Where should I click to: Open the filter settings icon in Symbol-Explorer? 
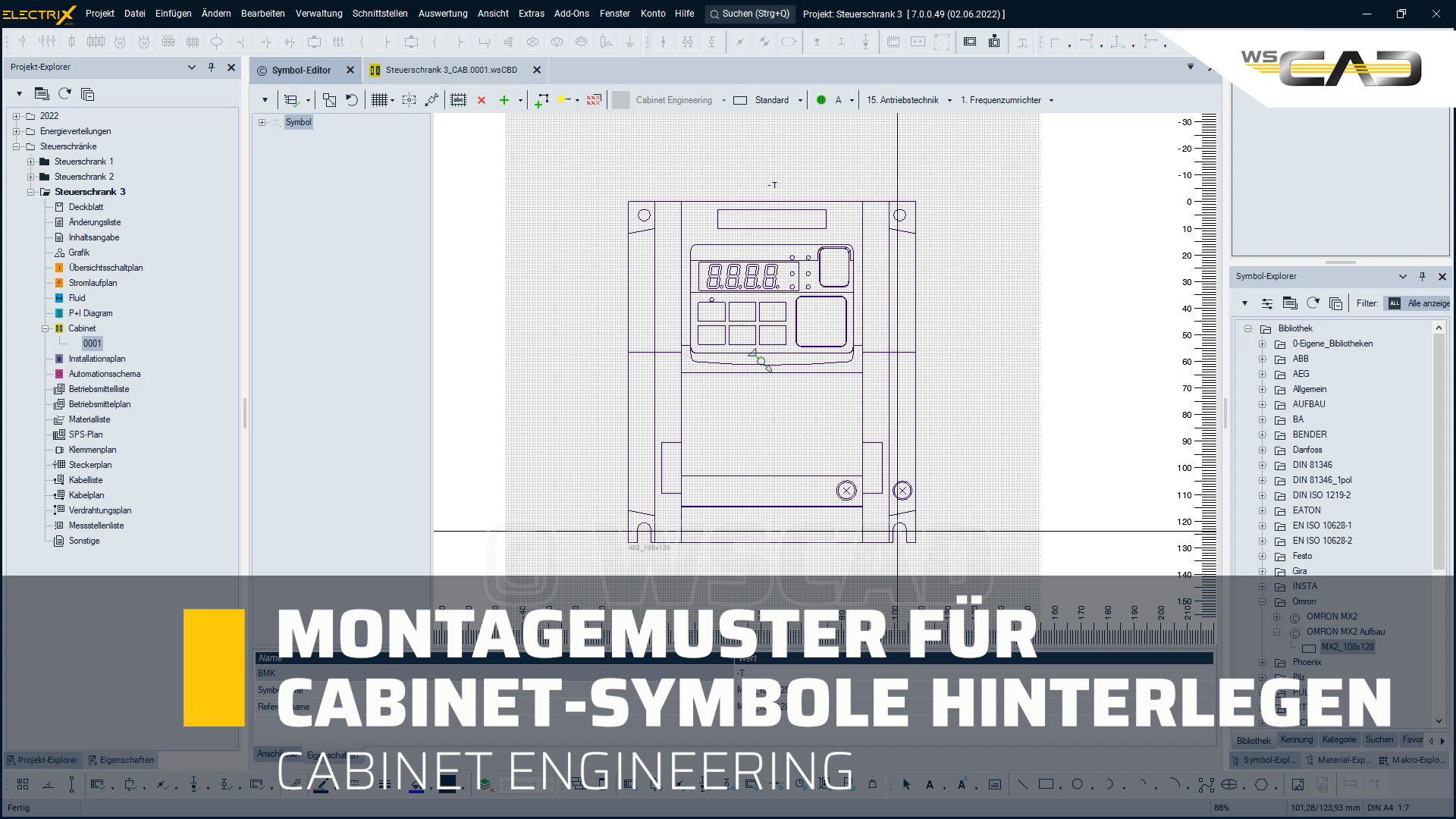coord(1267,303)
